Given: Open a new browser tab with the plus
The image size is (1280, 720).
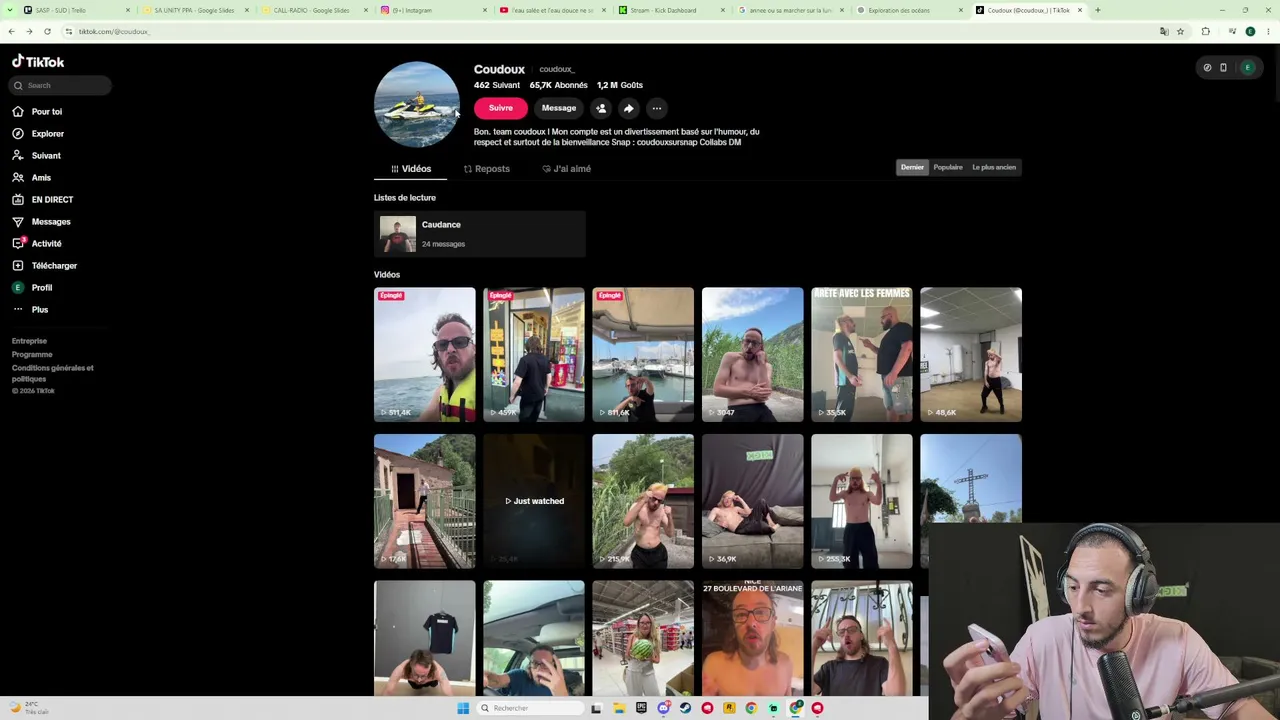Looking at the screenshot, I should tap(1097, 10).
